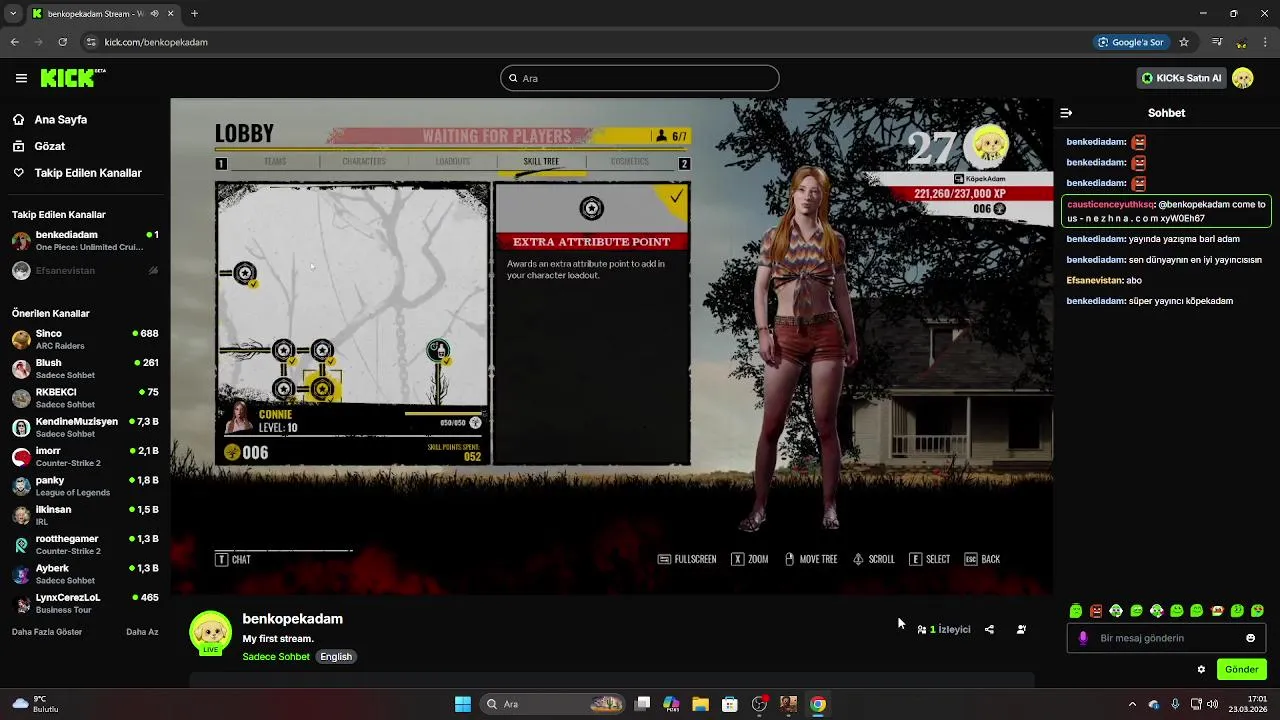1280x720 pixels.
Task: Click the share stream icon
Action: click(989, 630)
